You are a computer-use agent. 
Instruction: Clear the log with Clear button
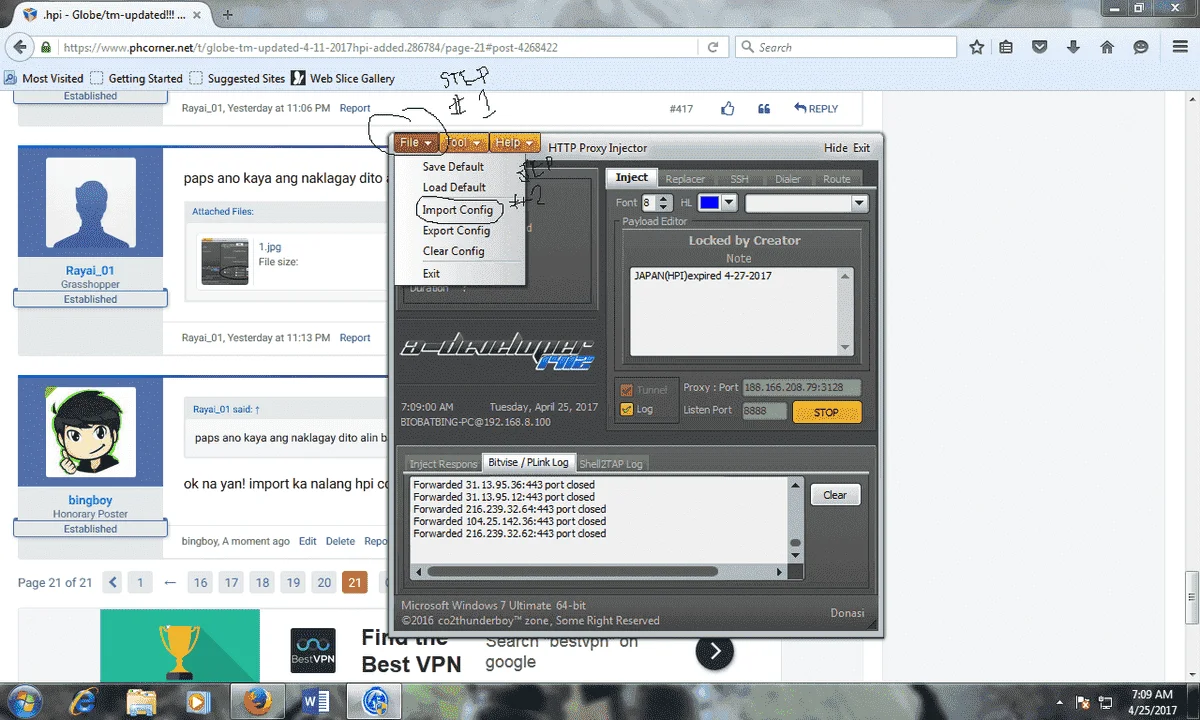(x=835, y=495)
